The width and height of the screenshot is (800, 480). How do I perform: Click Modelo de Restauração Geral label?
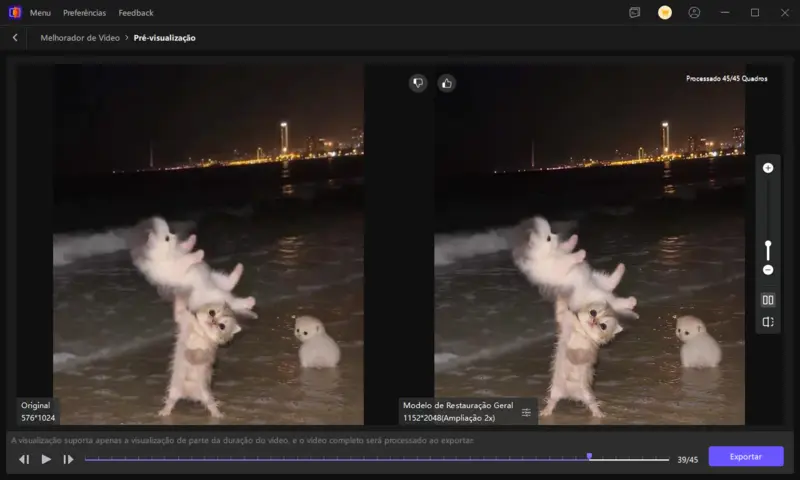click(x=458, y=406)
